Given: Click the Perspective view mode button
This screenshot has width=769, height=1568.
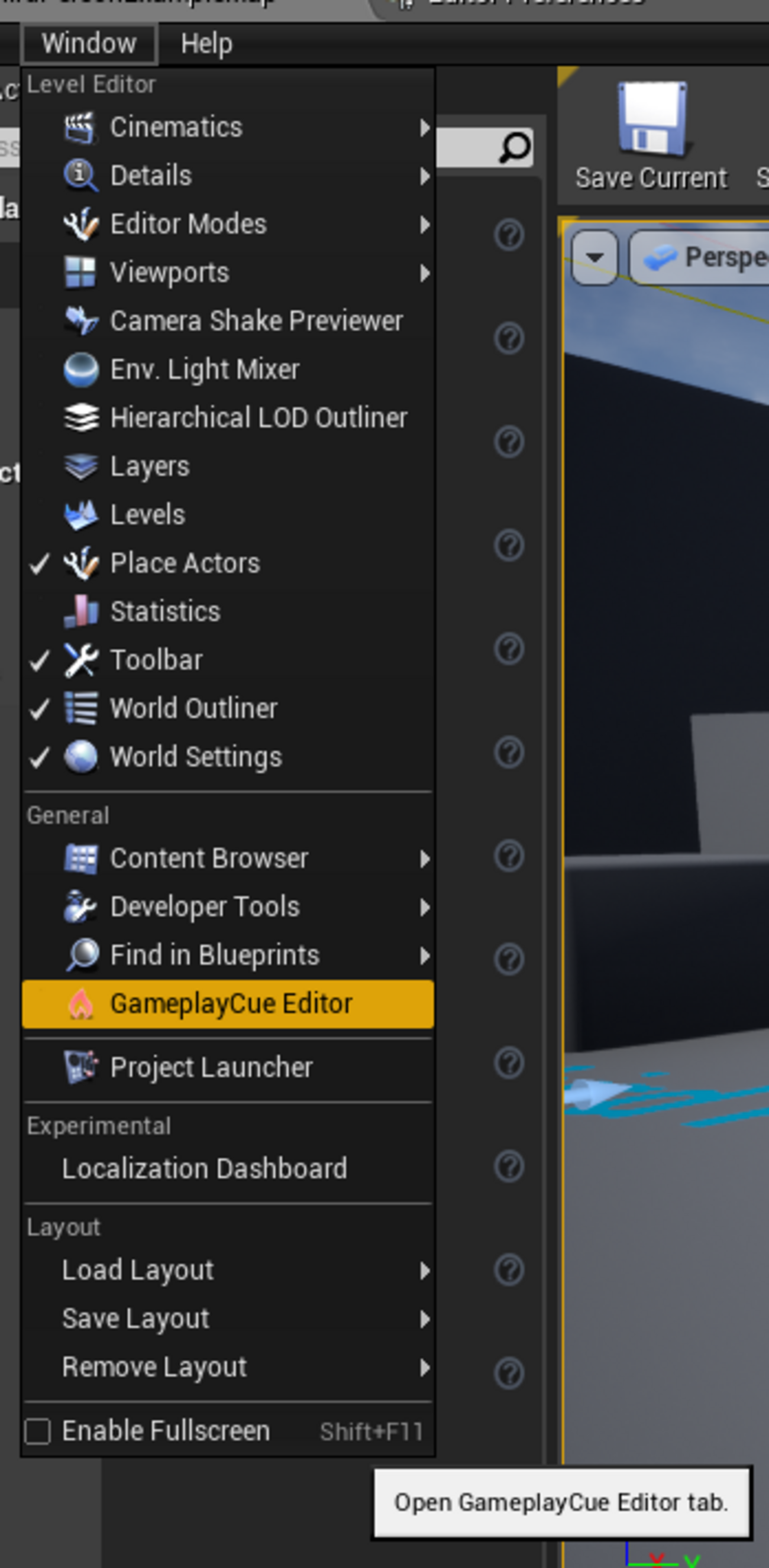Looking at the screenshot, I should click(x=700, y=257).
